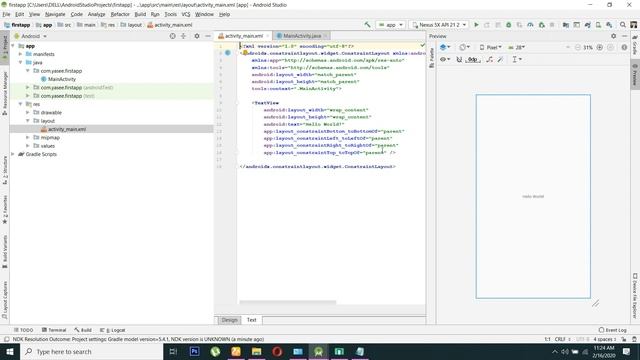
Task: Click scroll-from-source target icon in Project panel
Action: (x=173, y=36)
